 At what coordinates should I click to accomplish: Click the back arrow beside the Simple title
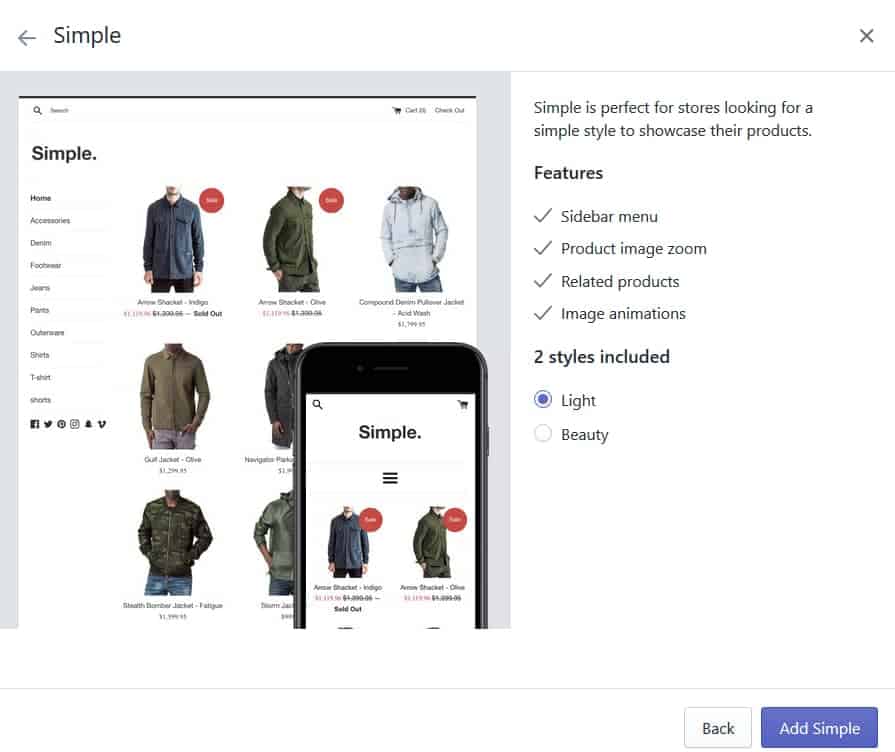[x=27, y=37]
